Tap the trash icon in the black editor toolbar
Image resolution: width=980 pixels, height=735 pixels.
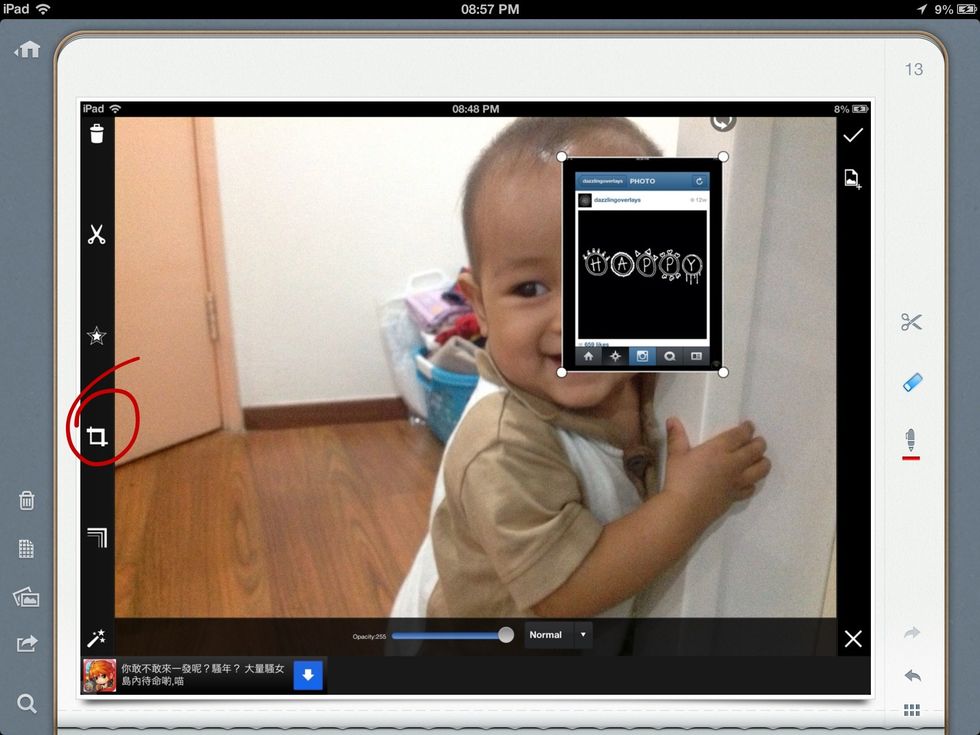coord(97,134)
